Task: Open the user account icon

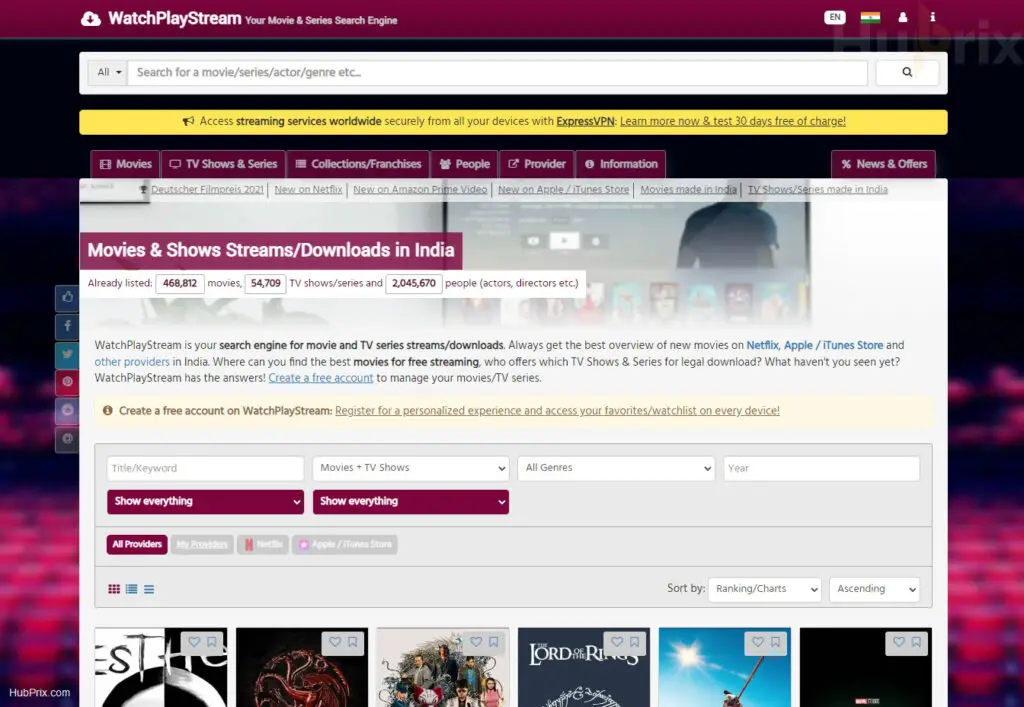Action: coord(903,18)
